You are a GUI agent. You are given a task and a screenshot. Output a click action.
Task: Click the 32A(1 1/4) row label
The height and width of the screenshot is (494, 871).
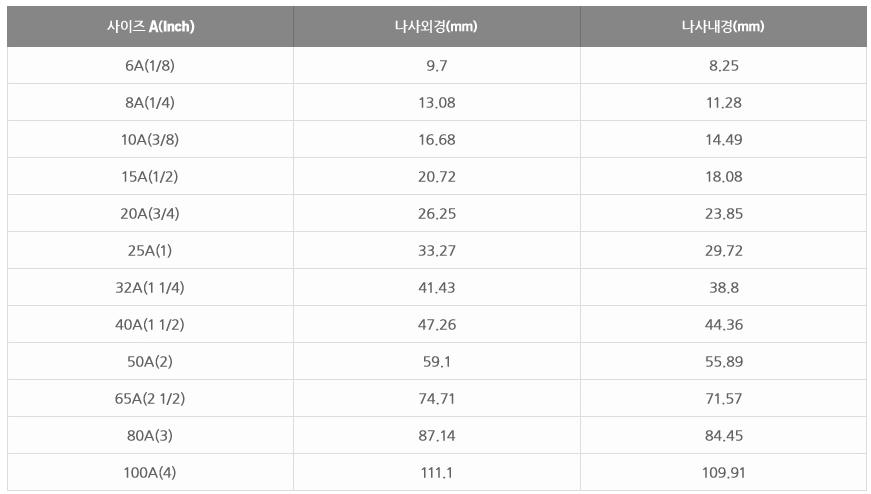click(x=150, y=288)
